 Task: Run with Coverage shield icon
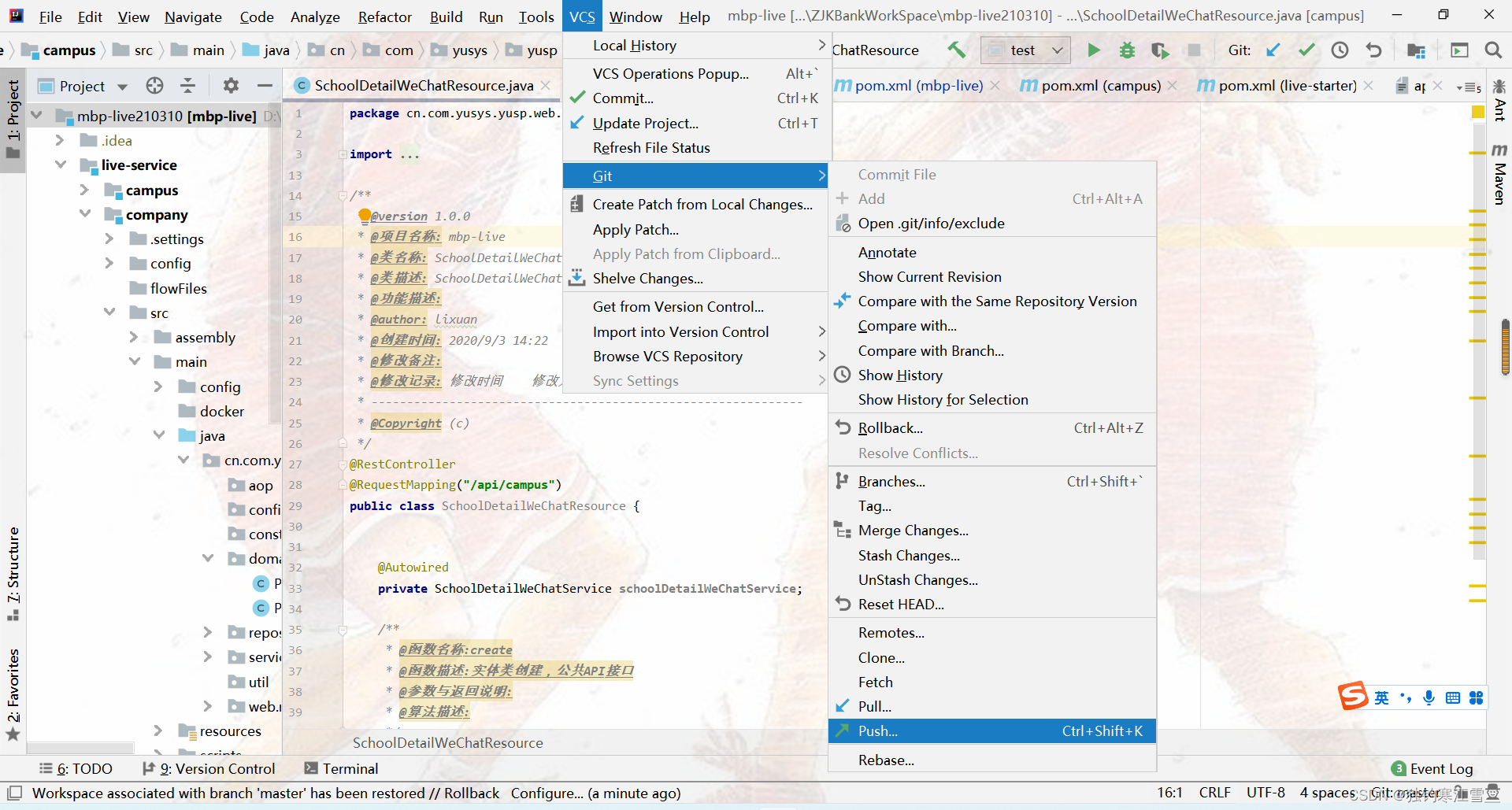click(1160, 50)
